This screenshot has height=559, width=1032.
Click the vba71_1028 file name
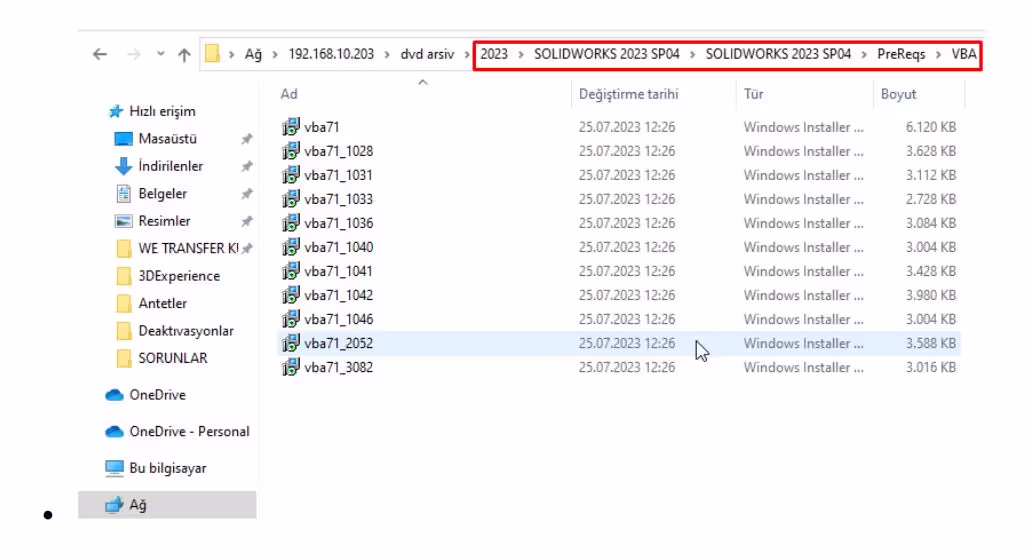point(338,151)
